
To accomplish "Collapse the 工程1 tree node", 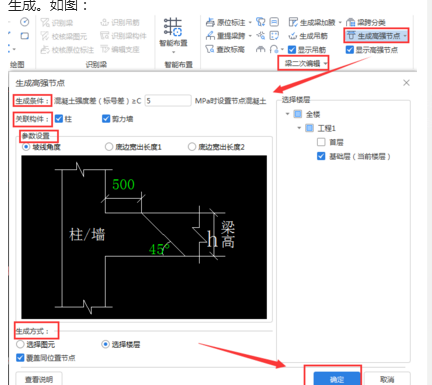I will pyautogui.click(x=299, y=128).
